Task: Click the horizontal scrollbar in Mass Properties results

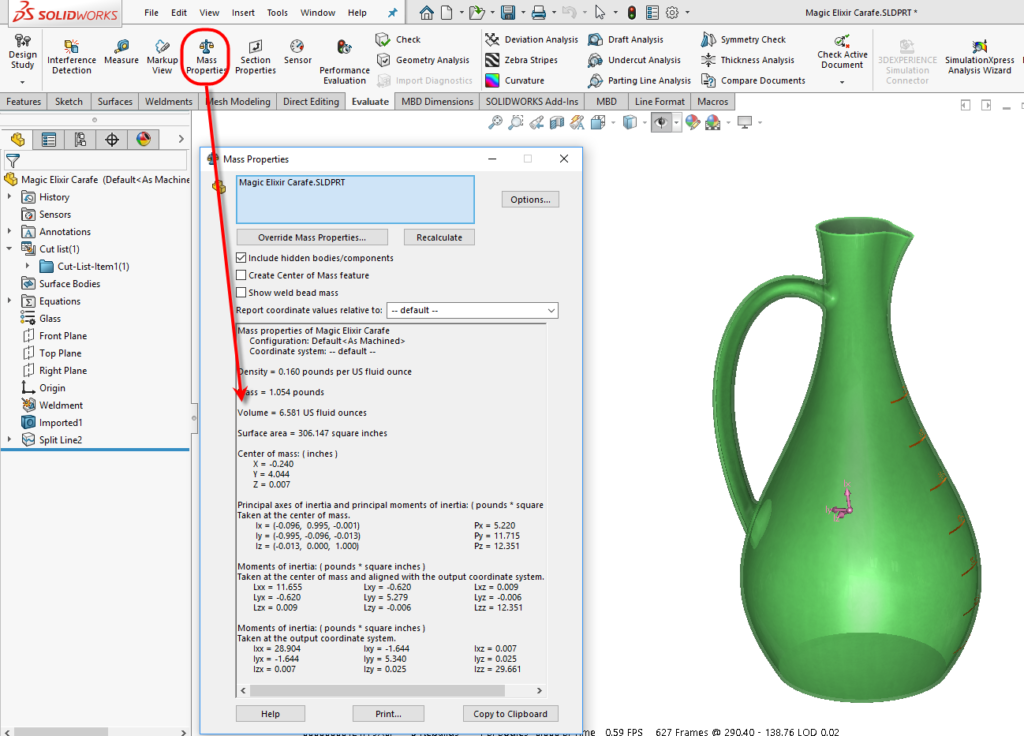Action: click(x=377, y=690)
